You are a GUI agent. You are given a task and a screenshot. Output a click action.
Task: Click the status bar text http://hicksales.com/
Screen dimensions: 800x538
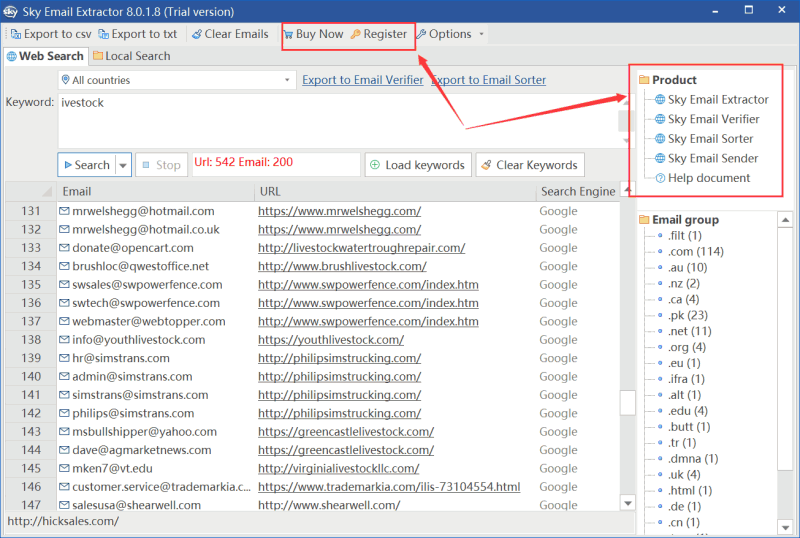(x=63, y=521)
